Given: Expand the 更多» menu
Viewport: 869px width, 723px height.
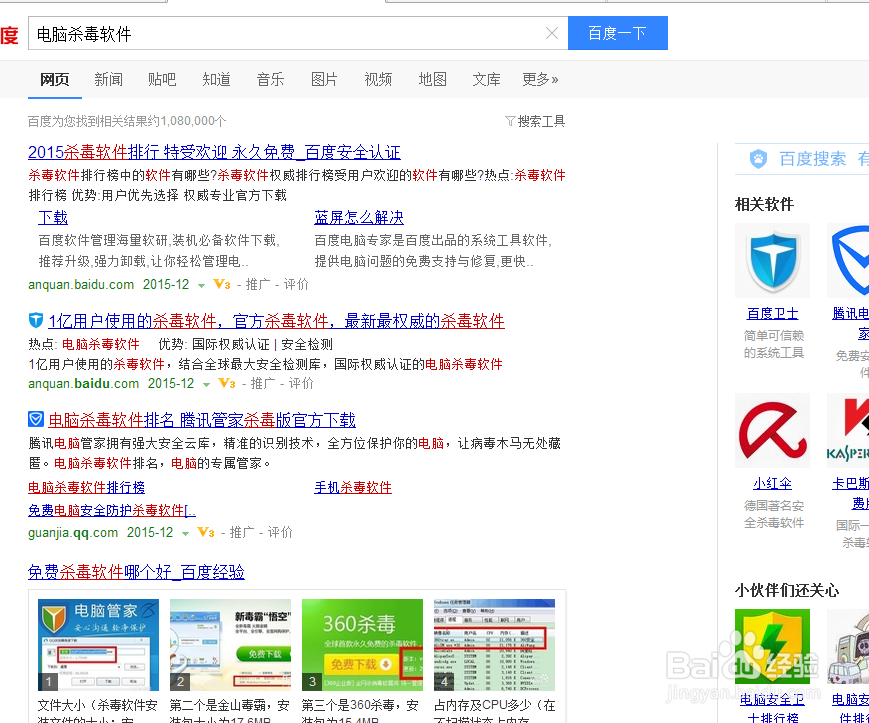Looking at the screenshot, I should click(x=540, y=79).
